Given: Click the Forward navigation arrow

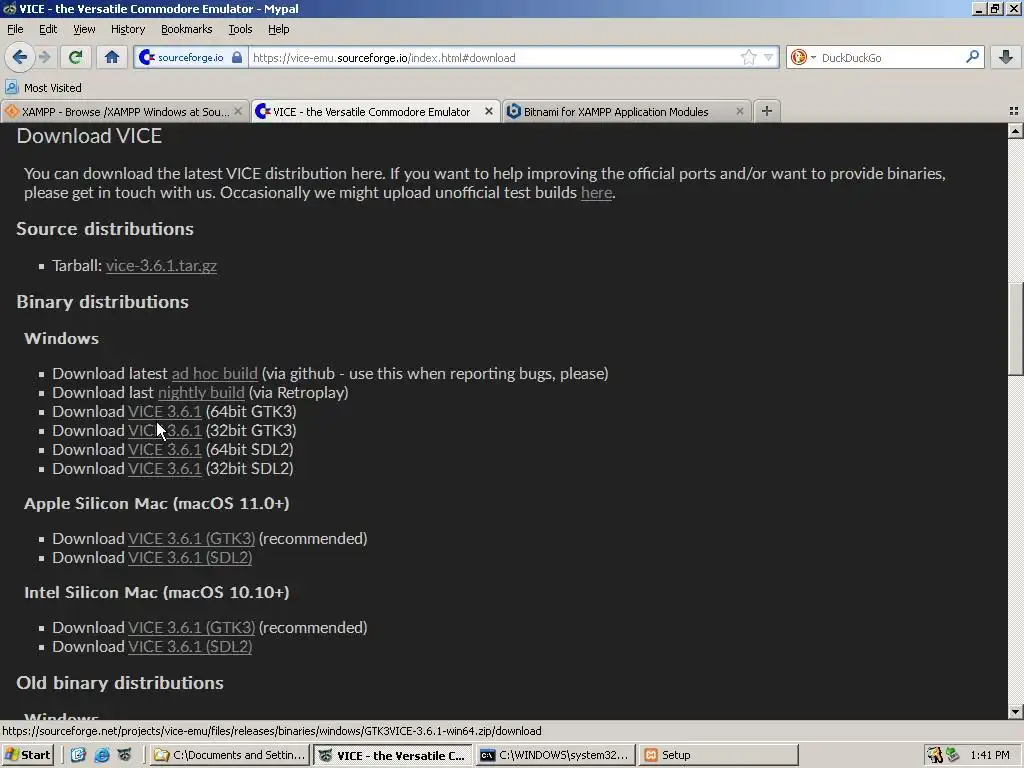Looking at the screenshot, I should click(44, 57).
